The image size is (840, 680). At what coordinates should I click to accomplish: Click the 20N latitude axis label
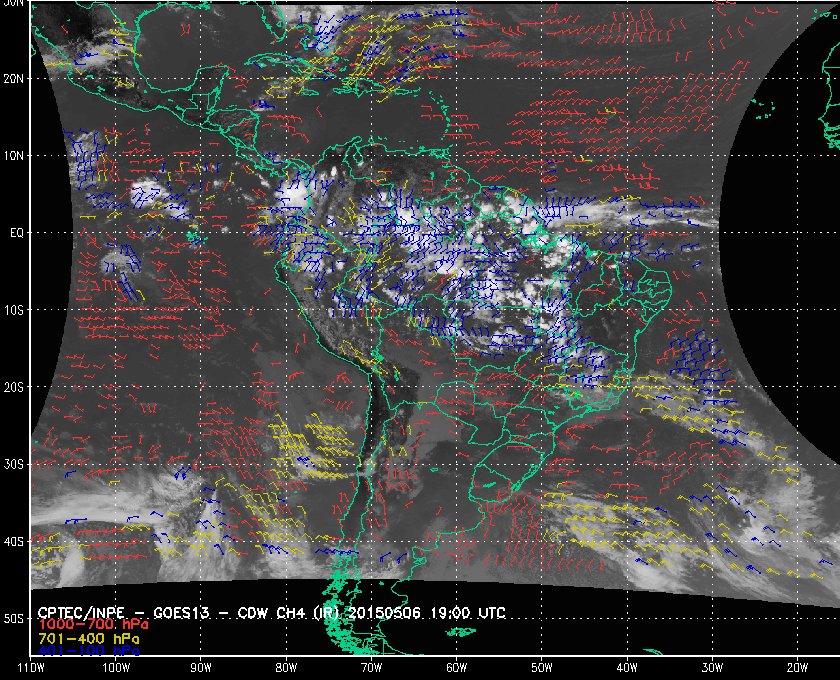[x=15, y=78]
